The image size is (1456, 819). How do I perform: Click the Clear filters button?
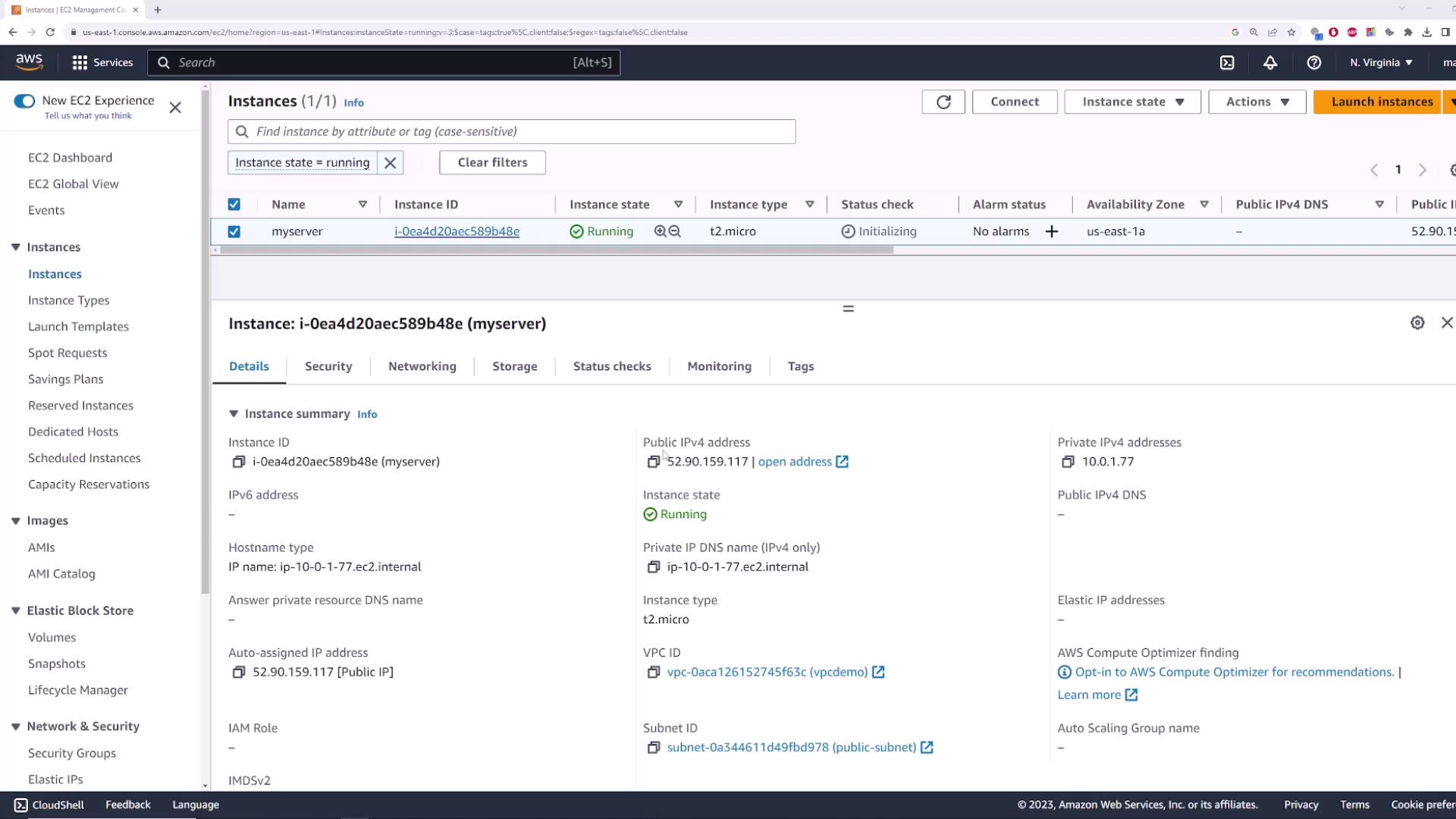point(492,162)
